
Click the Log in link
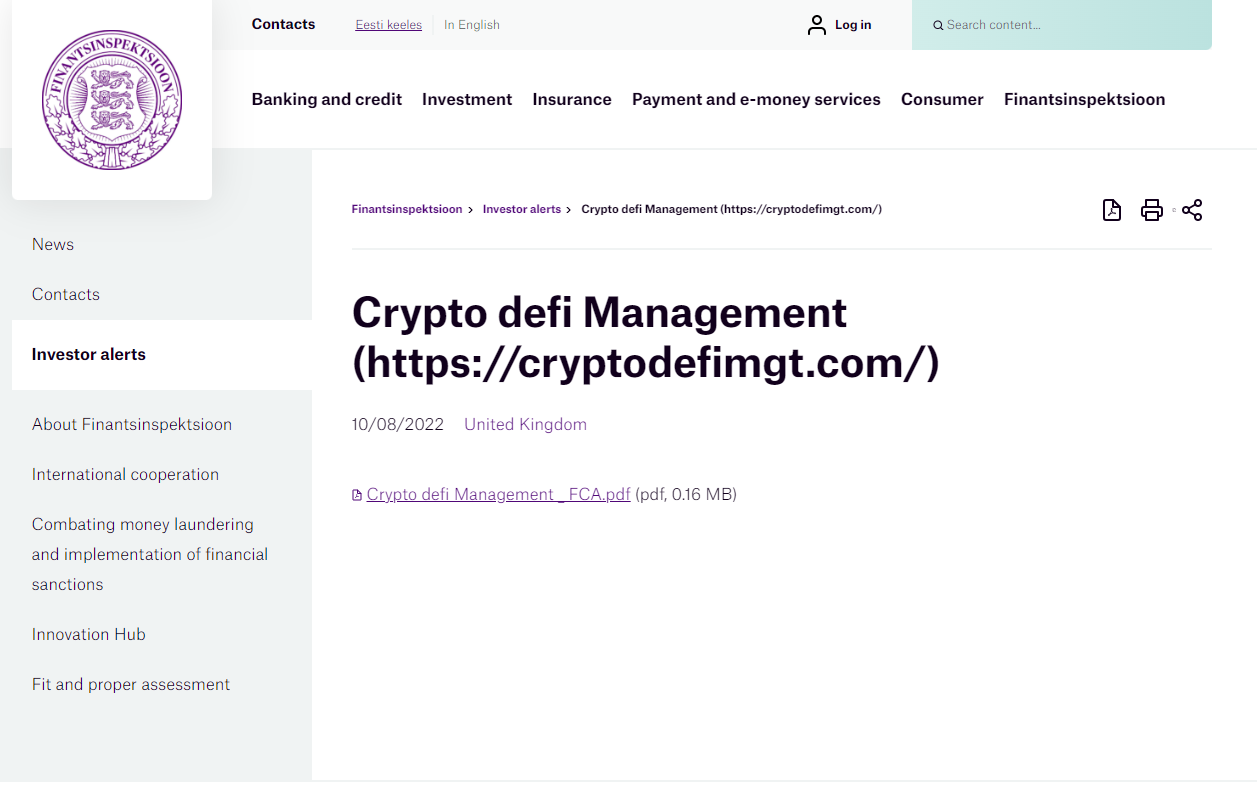point(853,25)
